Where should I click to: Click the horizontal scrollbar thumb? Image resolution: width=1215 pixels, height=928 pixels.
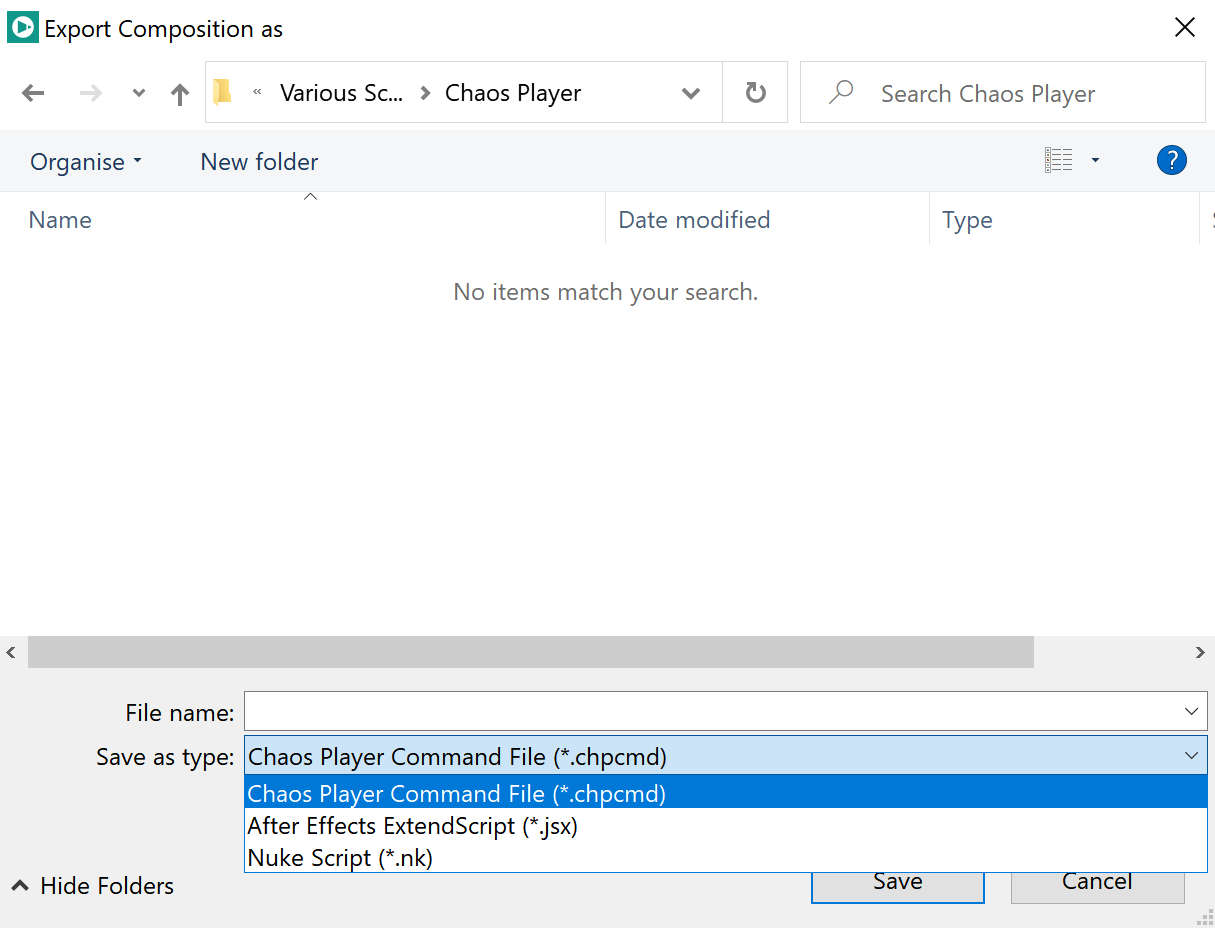coord(531,652)
